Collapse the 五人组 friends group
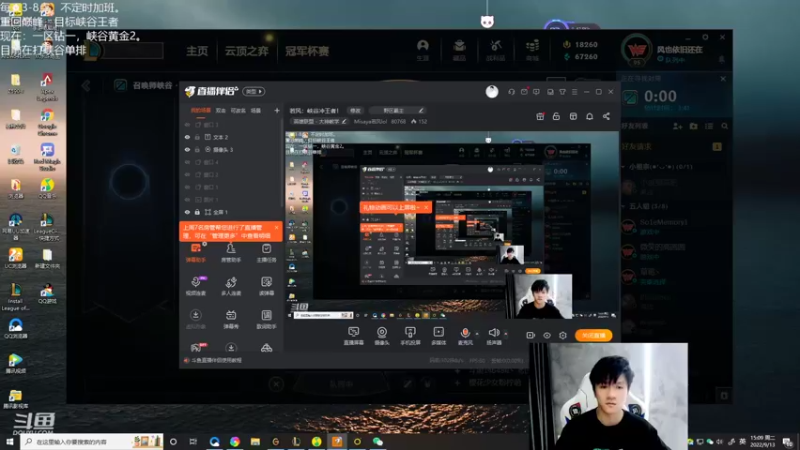Screen dimensions: 800x450 pos(623,206)
